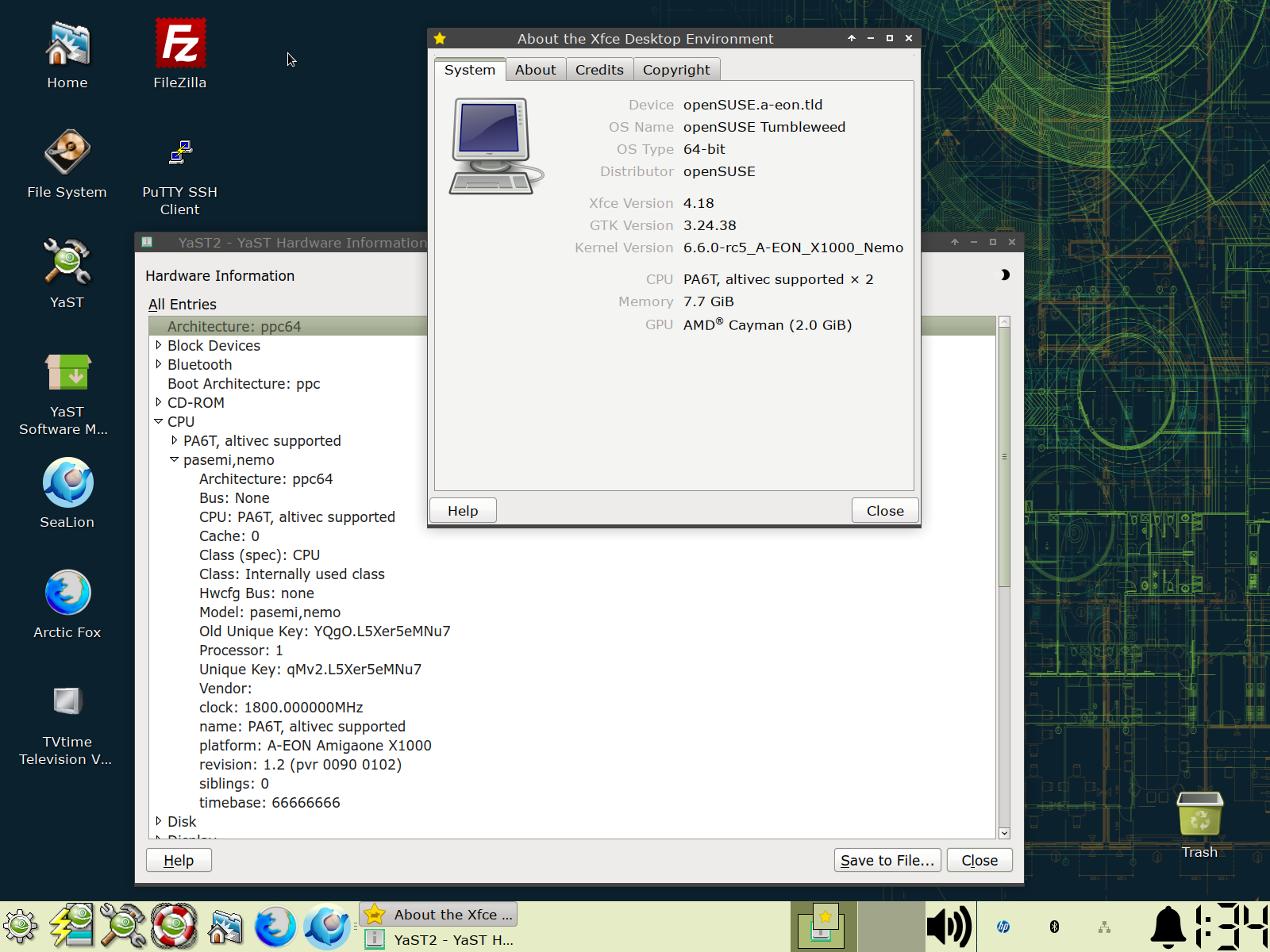This screenshot has height=952, width=1270.
Task: Click the hardware tree vertical scrollbar thumb
Action: 1004,456
